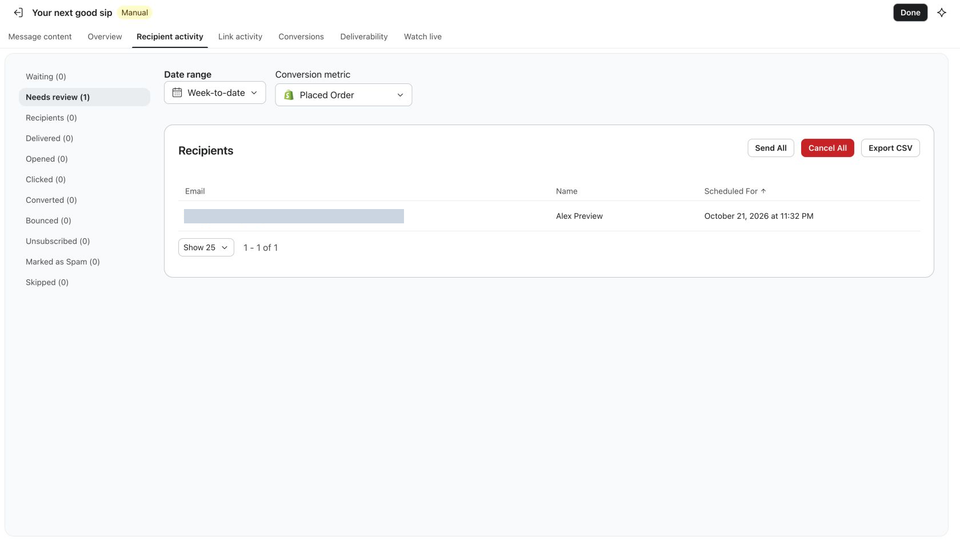960x541 pixels.
Task: Select the Recipient activity tab
Action: 170,37
